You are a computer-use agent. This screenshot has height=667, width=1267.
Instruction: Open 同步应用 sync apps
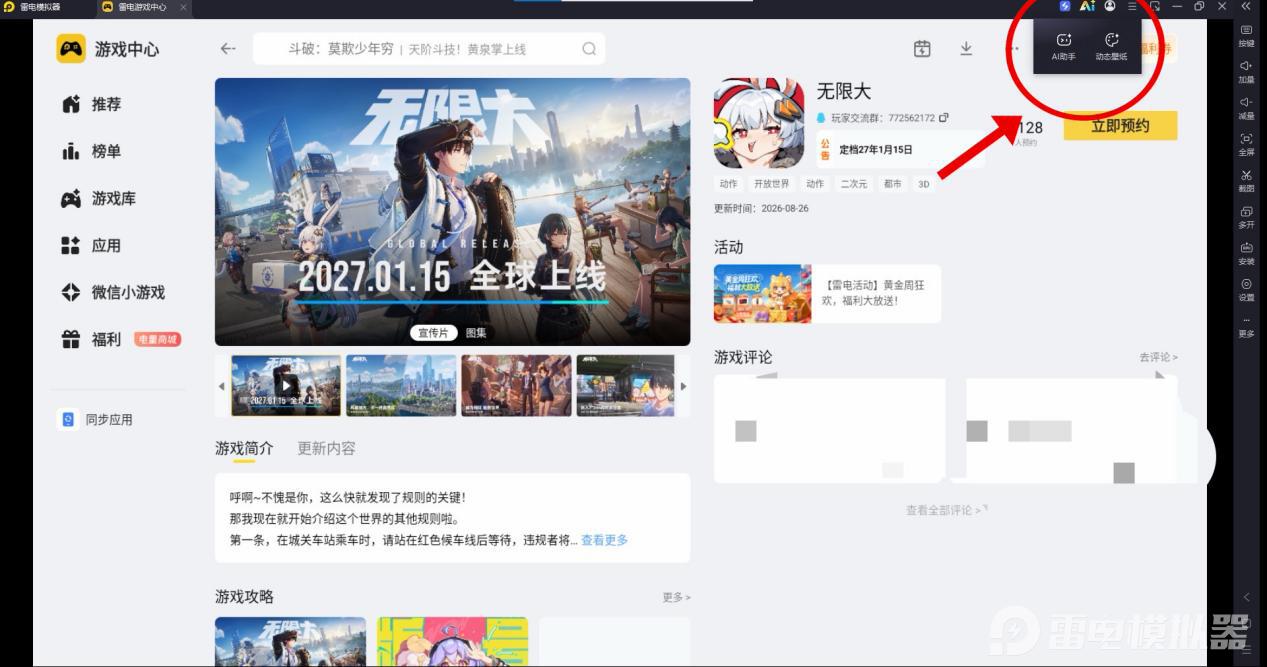(97, 420)
